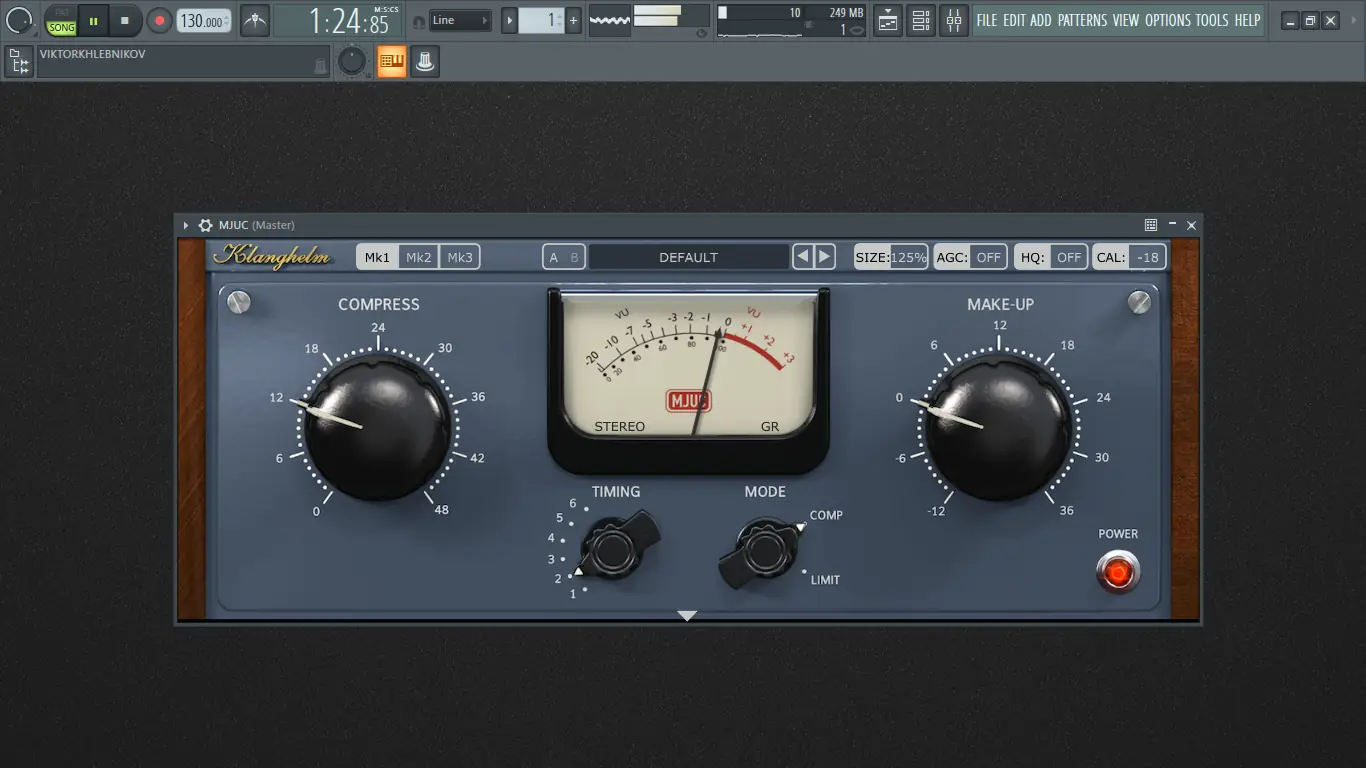Viewport: 1366px width, 768px height.
Task: Toggle the main snap magnet icon
Action: click(418, 21)
